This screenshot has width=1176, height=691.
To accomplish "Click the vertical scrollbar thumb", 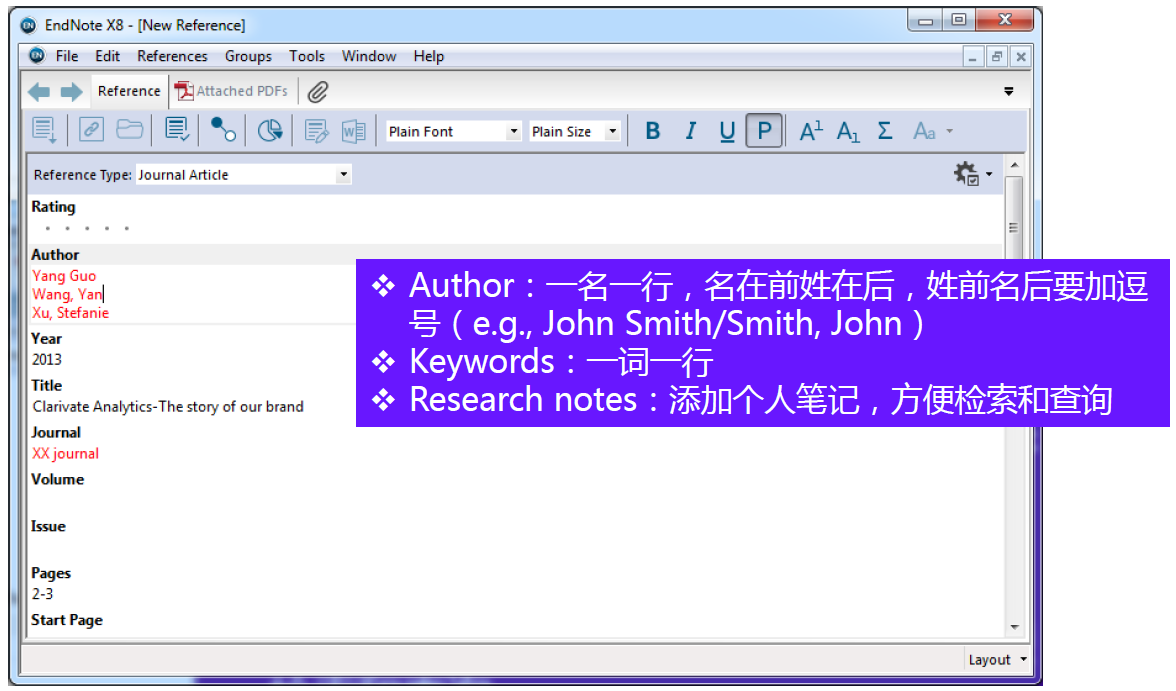I will pyautogui.click(x=1013, y=227).
